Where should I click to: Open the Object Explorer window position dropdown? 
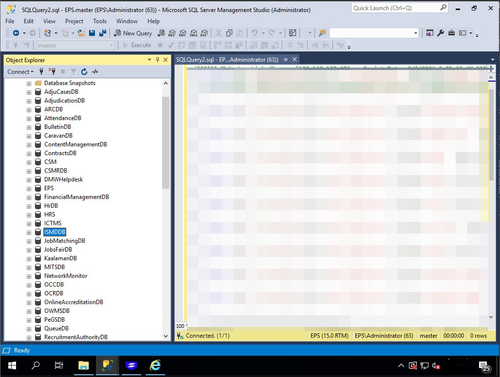[x=149, y=60]
